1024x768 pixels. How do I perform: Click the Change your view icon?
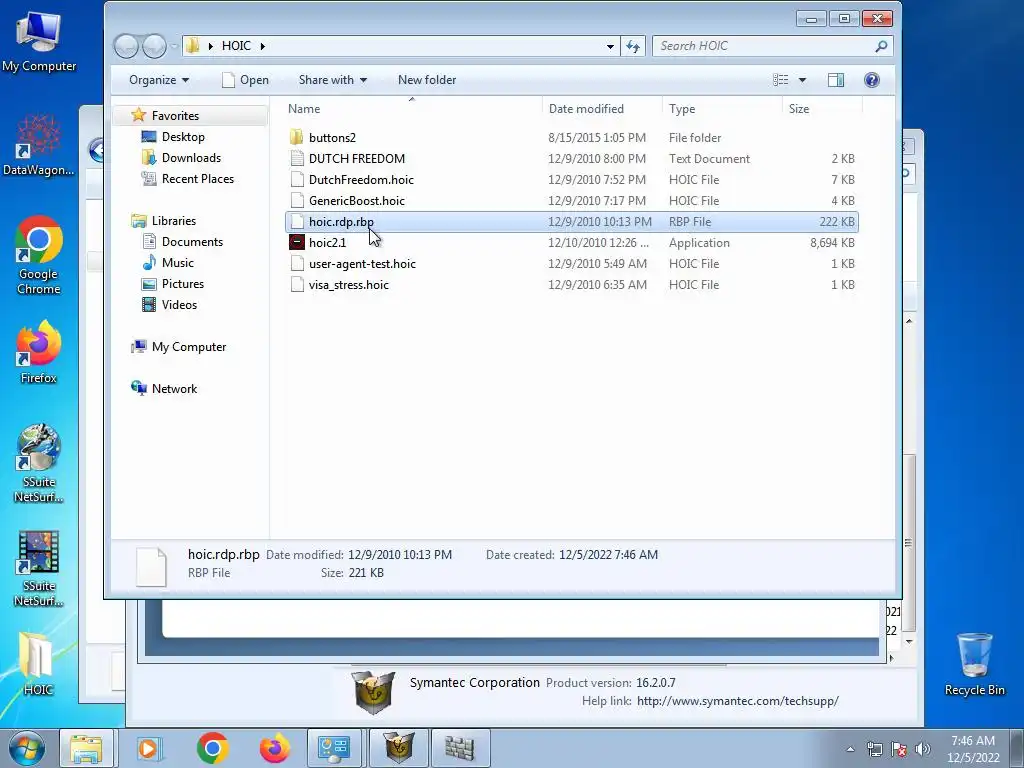[780, 80]
